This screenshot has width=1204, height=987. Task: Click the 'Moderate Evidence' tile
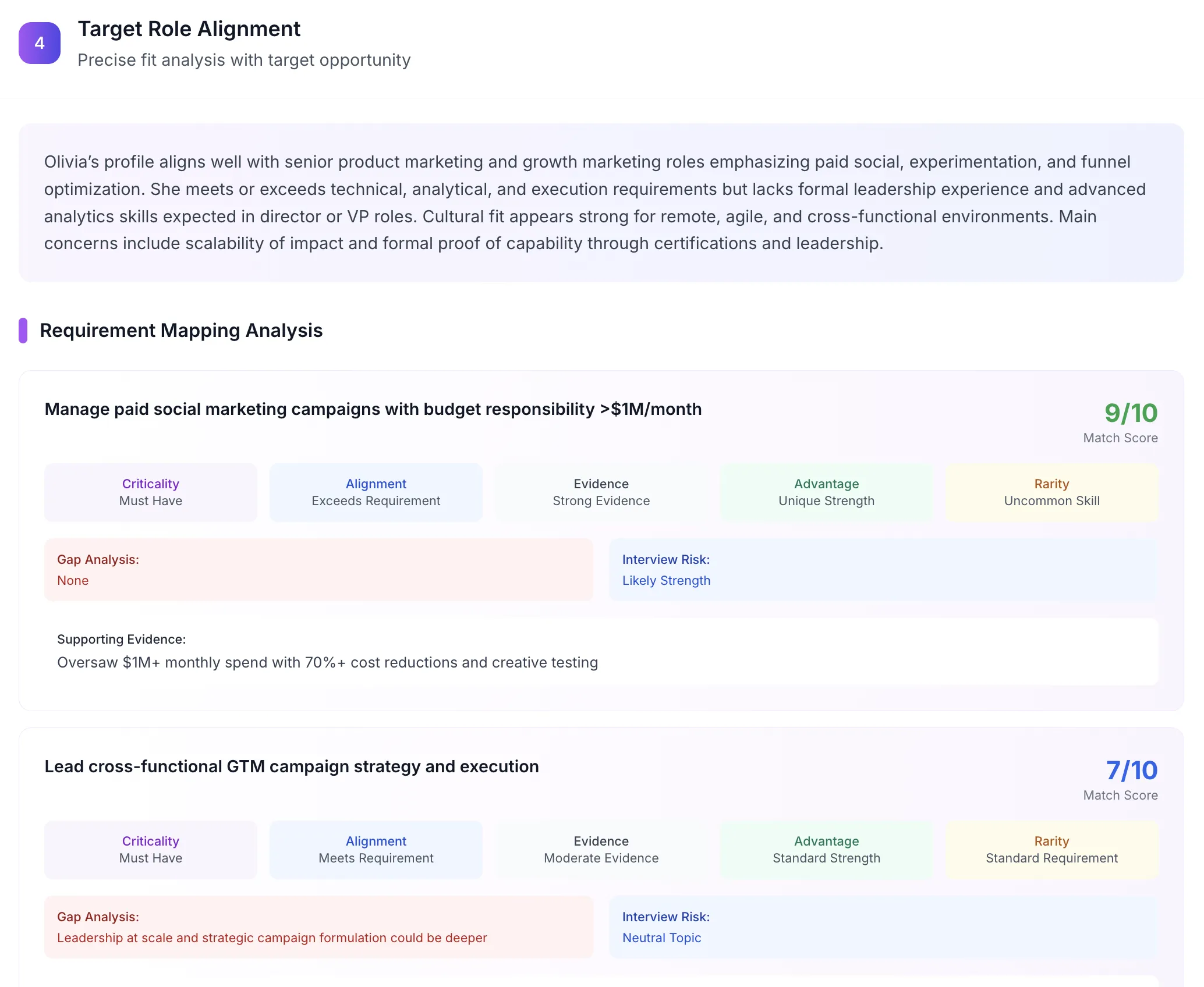(601, 850)
